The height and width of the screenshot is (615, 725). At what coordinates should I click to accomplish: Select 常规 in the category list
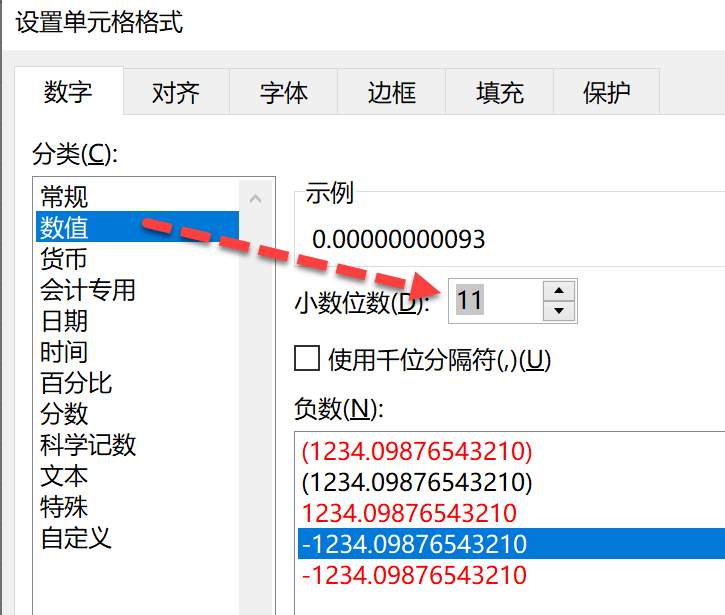[x=137, y=197]
